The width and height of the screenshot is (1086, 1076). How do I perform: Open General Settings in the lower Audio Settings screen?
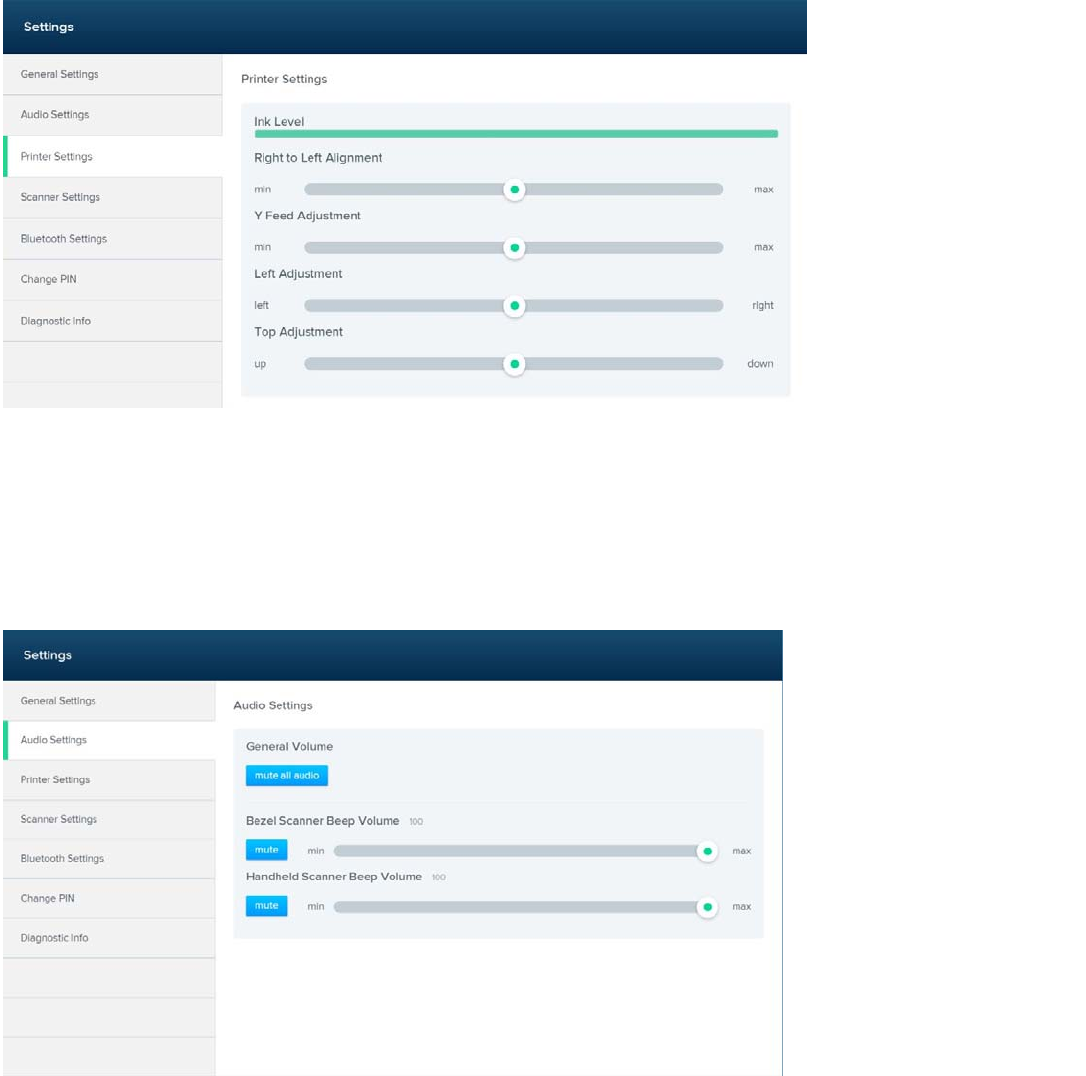point(109,701)
